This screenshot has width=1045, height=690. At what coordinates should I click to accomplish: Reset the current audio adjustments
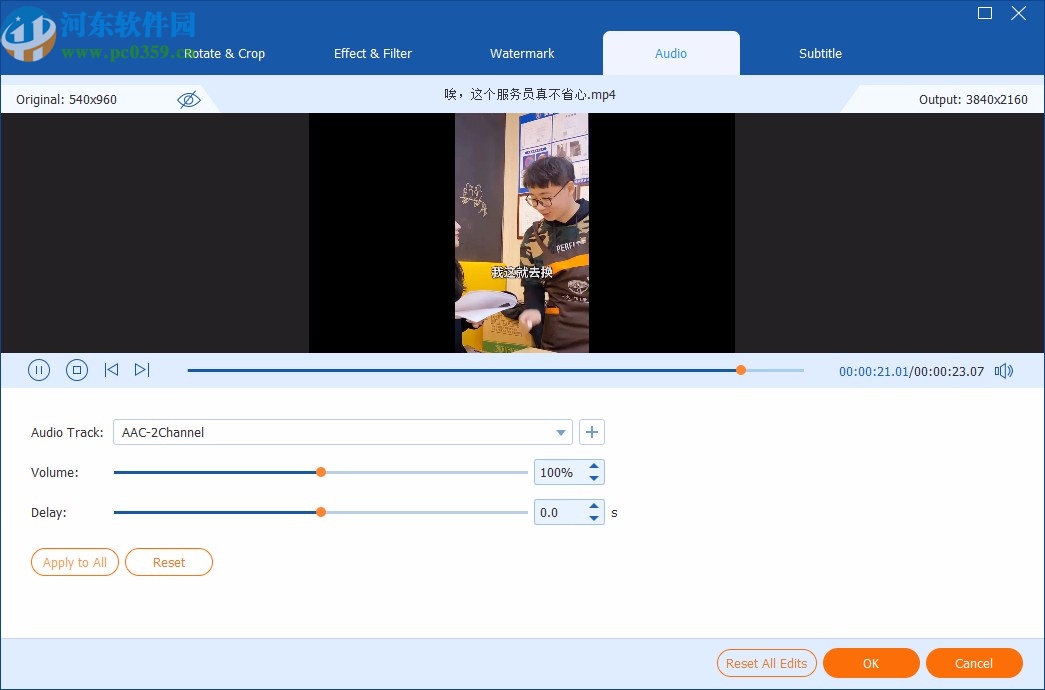(x=168, y=562)
